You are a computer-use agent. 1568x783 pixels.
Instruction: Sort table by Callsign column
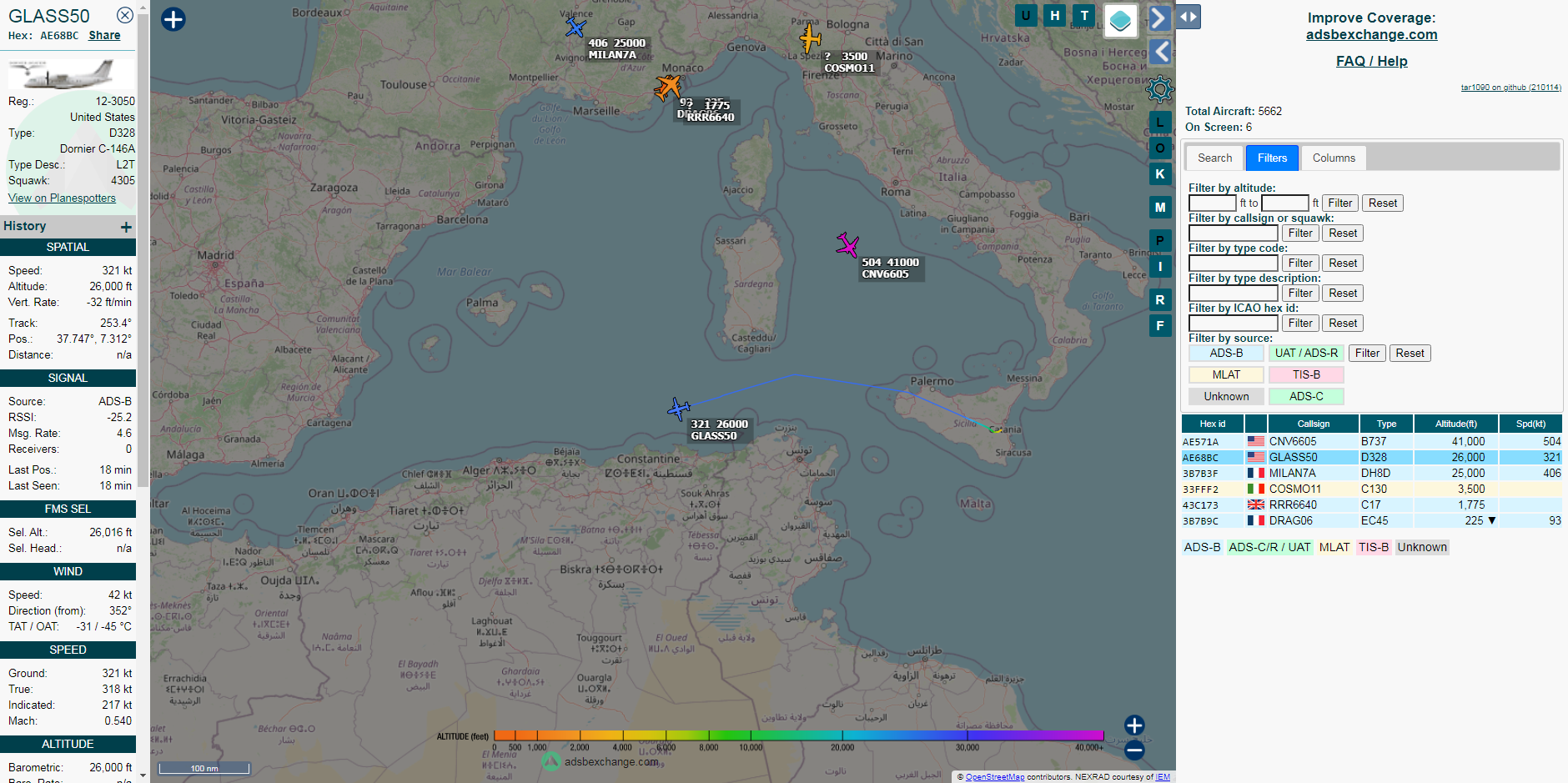click(1313, 424)
